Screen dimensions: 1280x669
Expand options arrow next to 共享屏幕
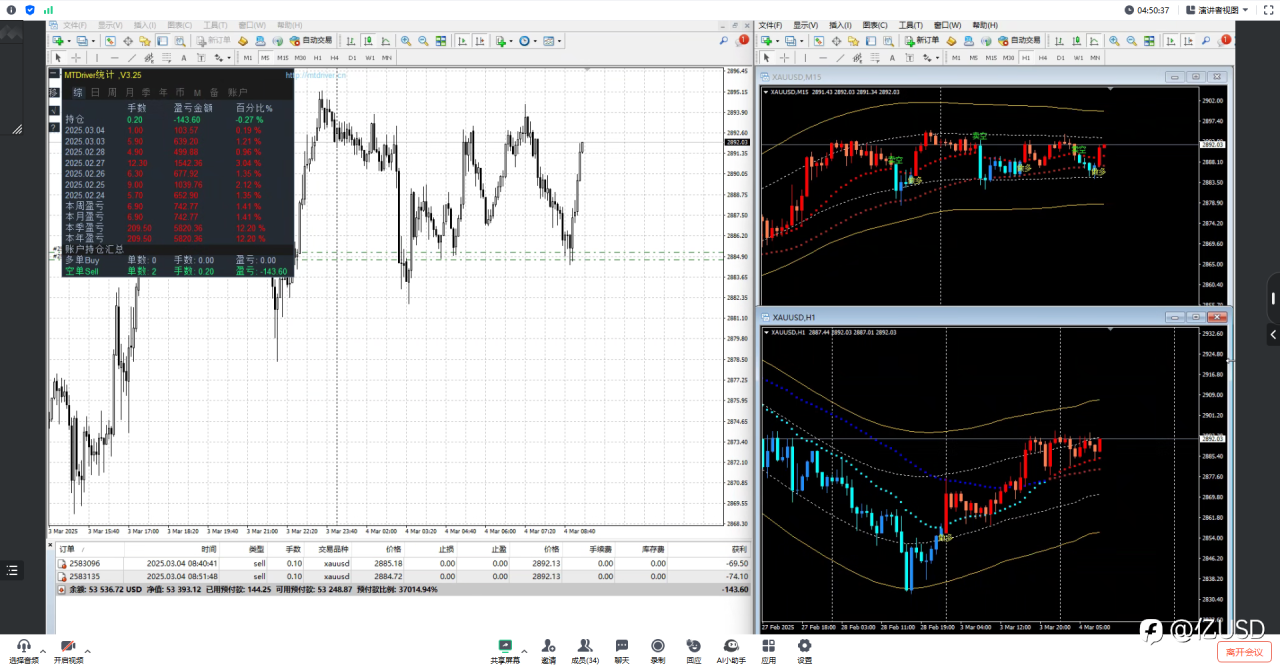coord(524,650)
